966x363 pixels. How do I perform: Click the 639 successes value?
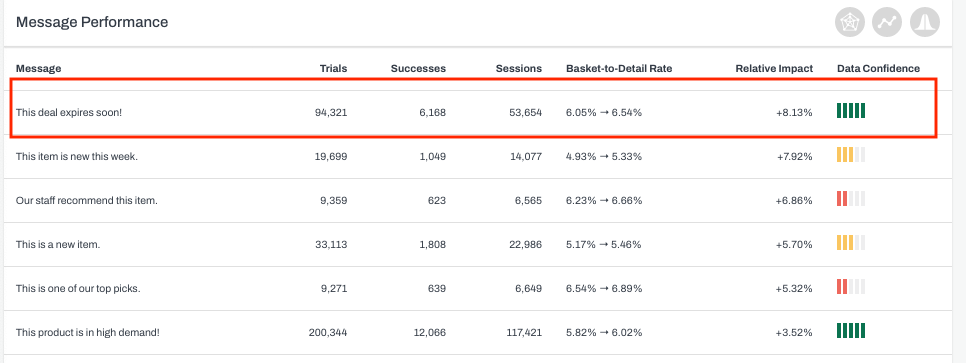tap(438, 288)
